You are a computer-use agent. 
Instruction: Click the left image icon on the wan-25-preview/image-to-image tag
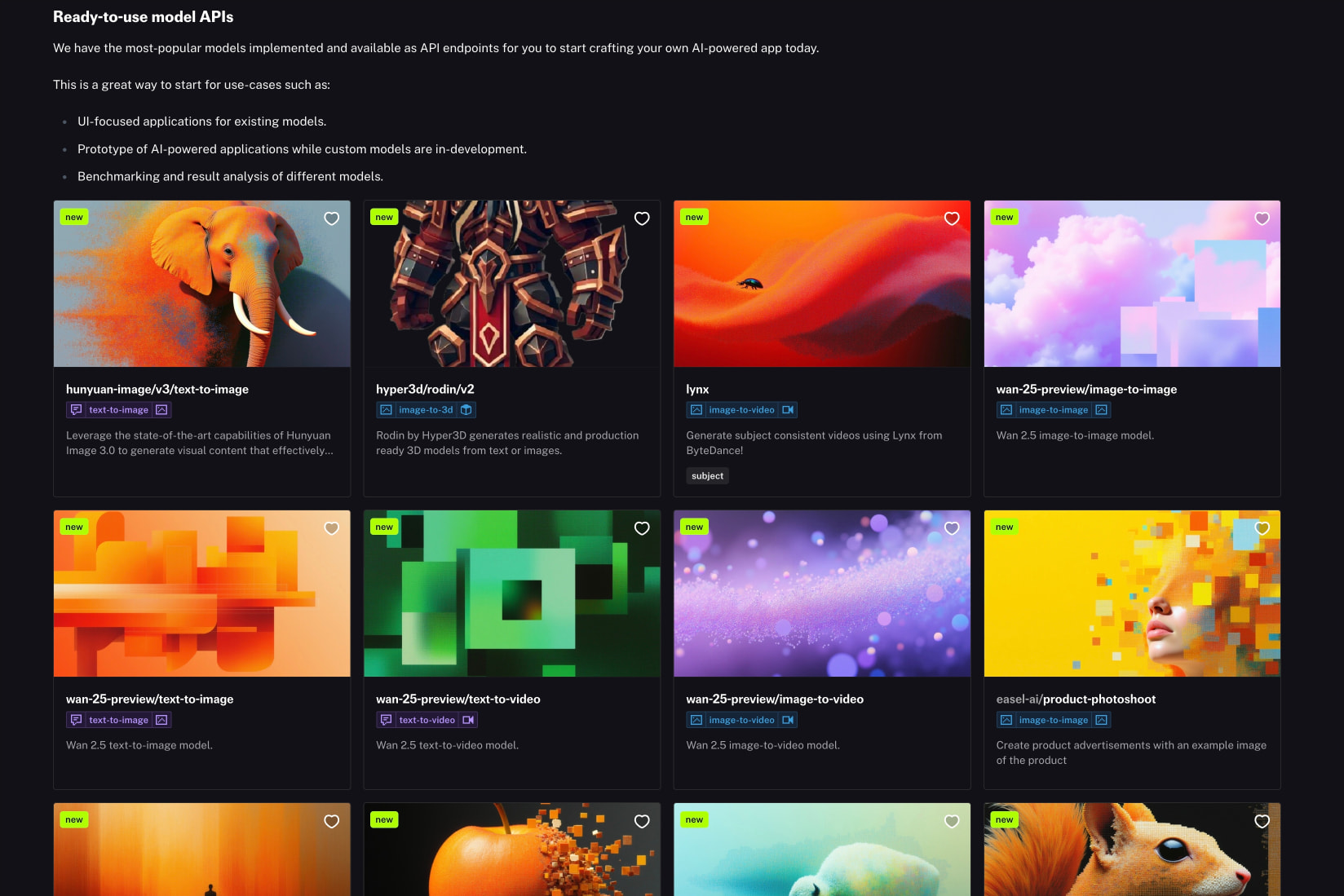tap(1006, 410)
